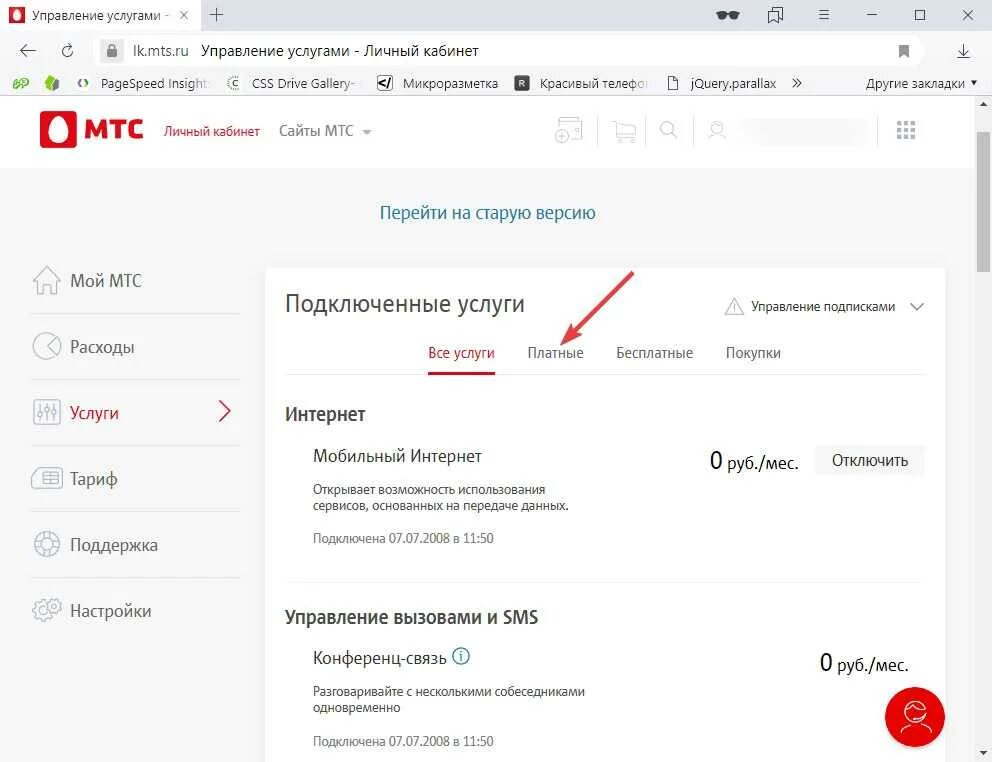
Task: Expand the Услуги menu arrow
Action: [x=225, y=411]
